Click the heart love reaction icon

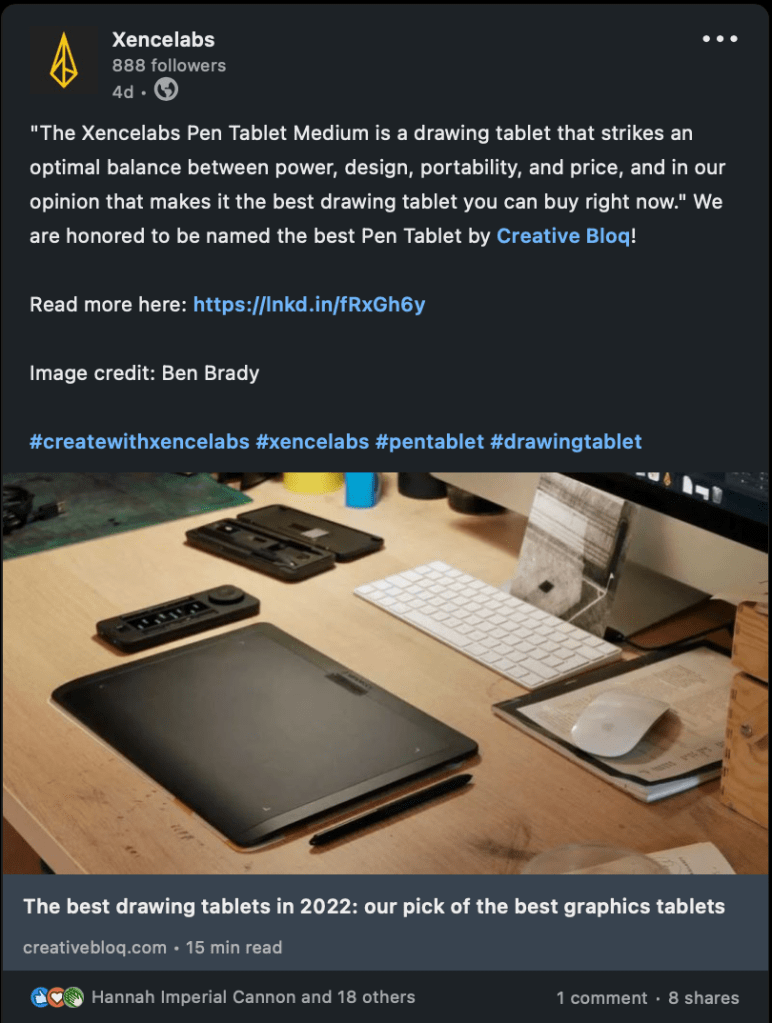click(x=57, y=997)
